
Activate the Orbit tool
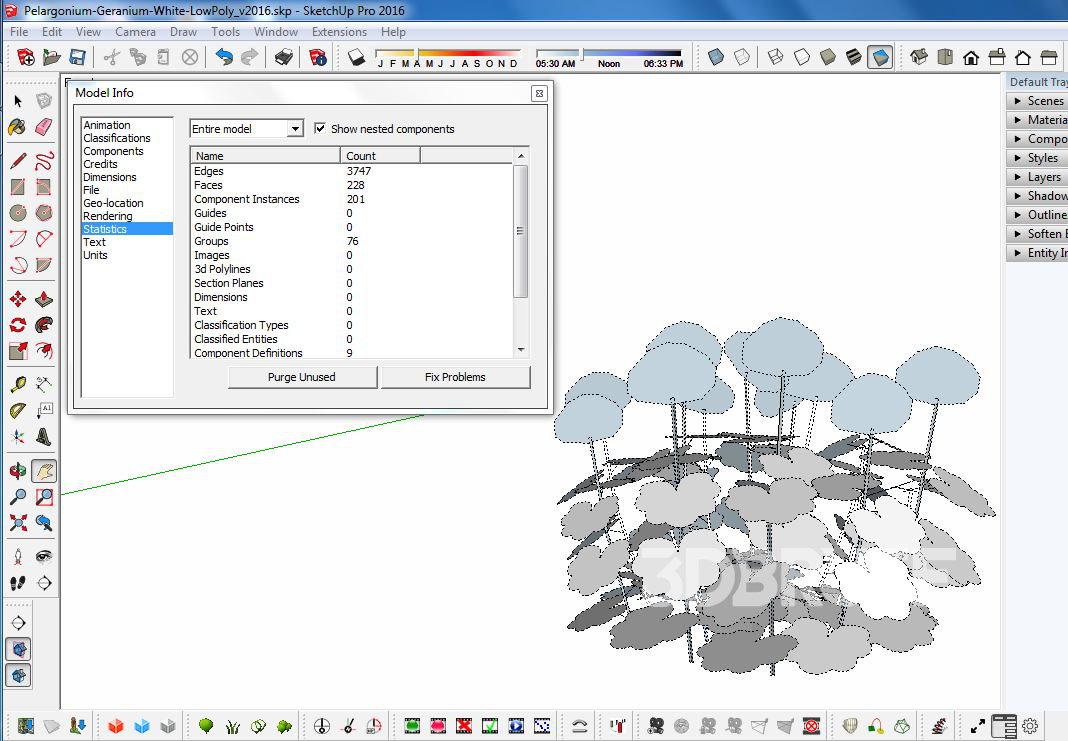point(18,470)
